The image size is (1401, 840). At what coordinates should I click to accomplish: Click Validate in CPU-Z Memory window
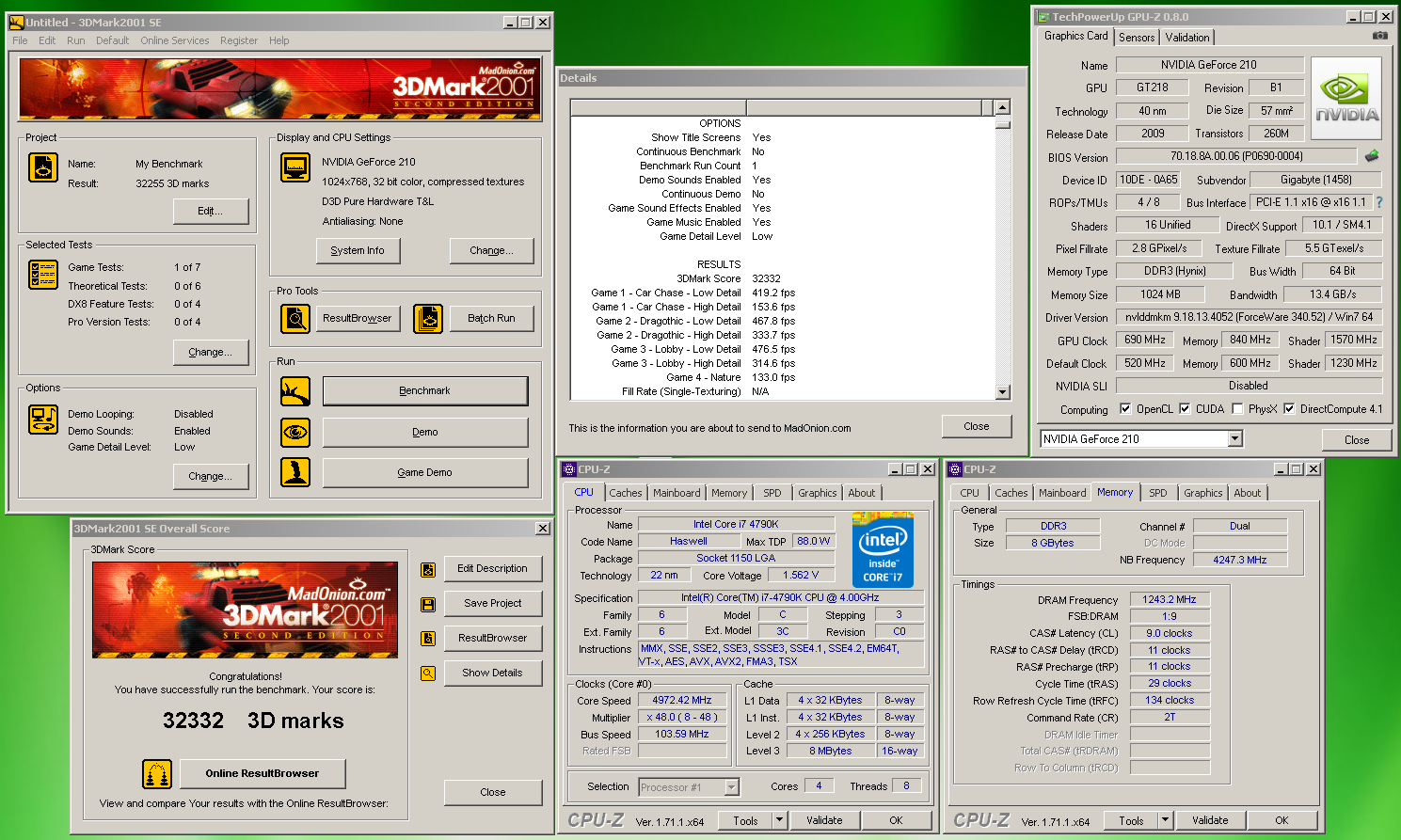pyautogui.click(x=1210, y=820)
